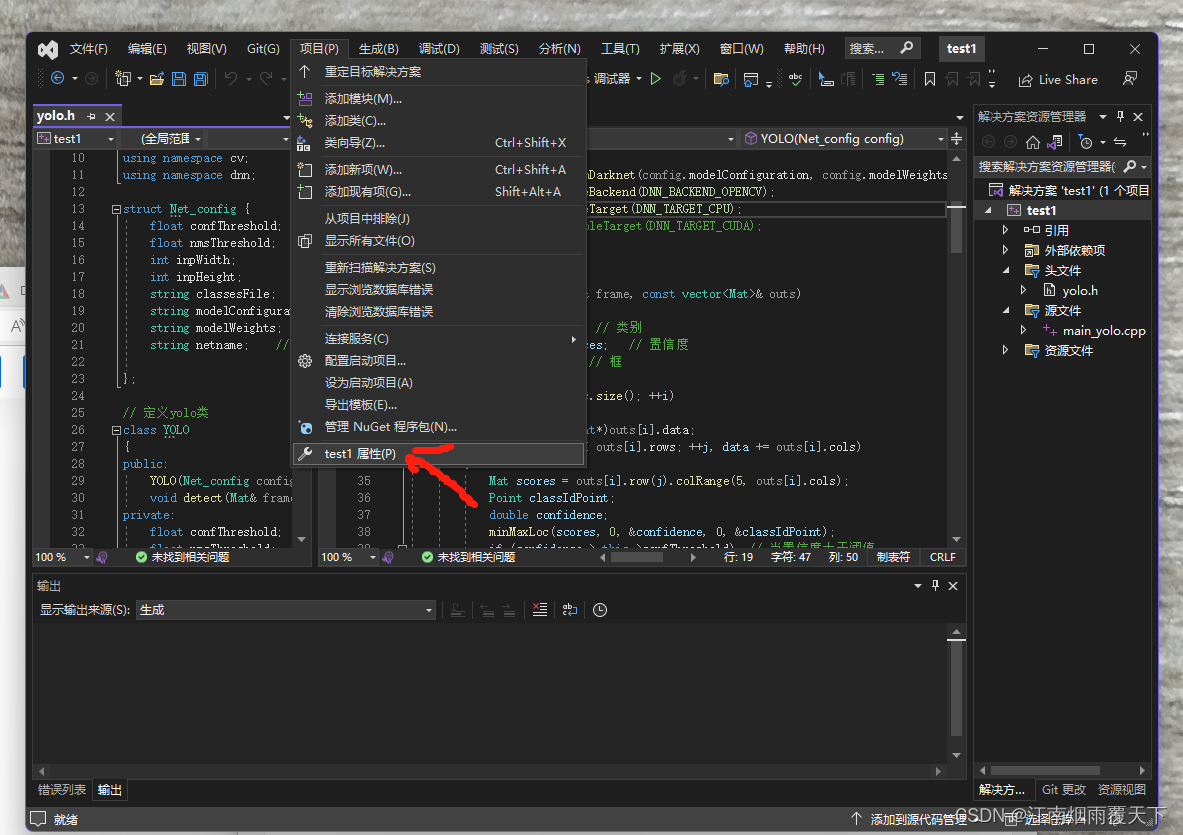The width and height of the screenshot is (1183, 835).
Task: Click the wrench icon beside test1 属性
Action: pos(305,453)
